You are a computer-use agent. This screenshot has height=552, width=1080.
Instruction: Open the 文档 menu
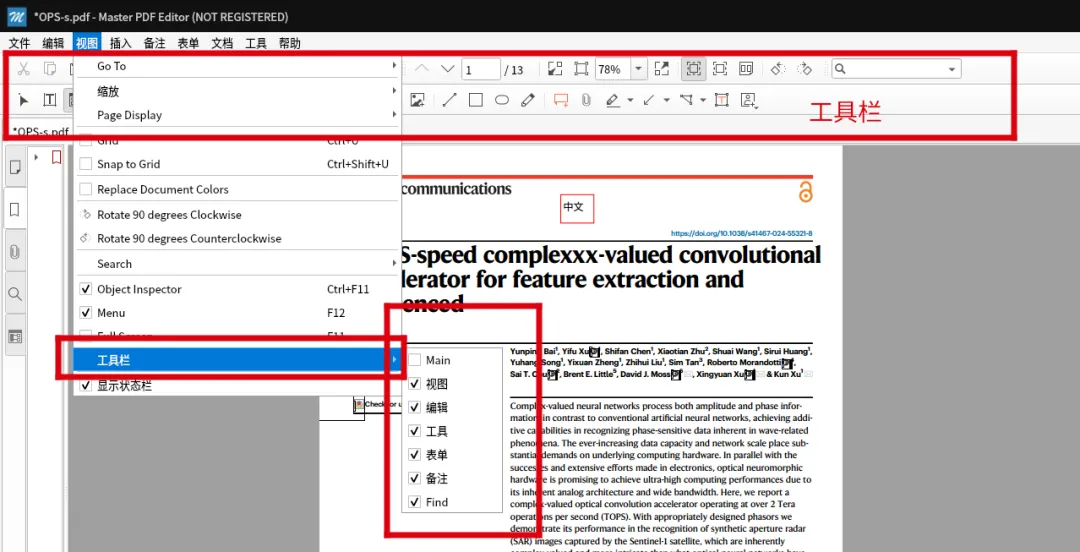point(222,43)
